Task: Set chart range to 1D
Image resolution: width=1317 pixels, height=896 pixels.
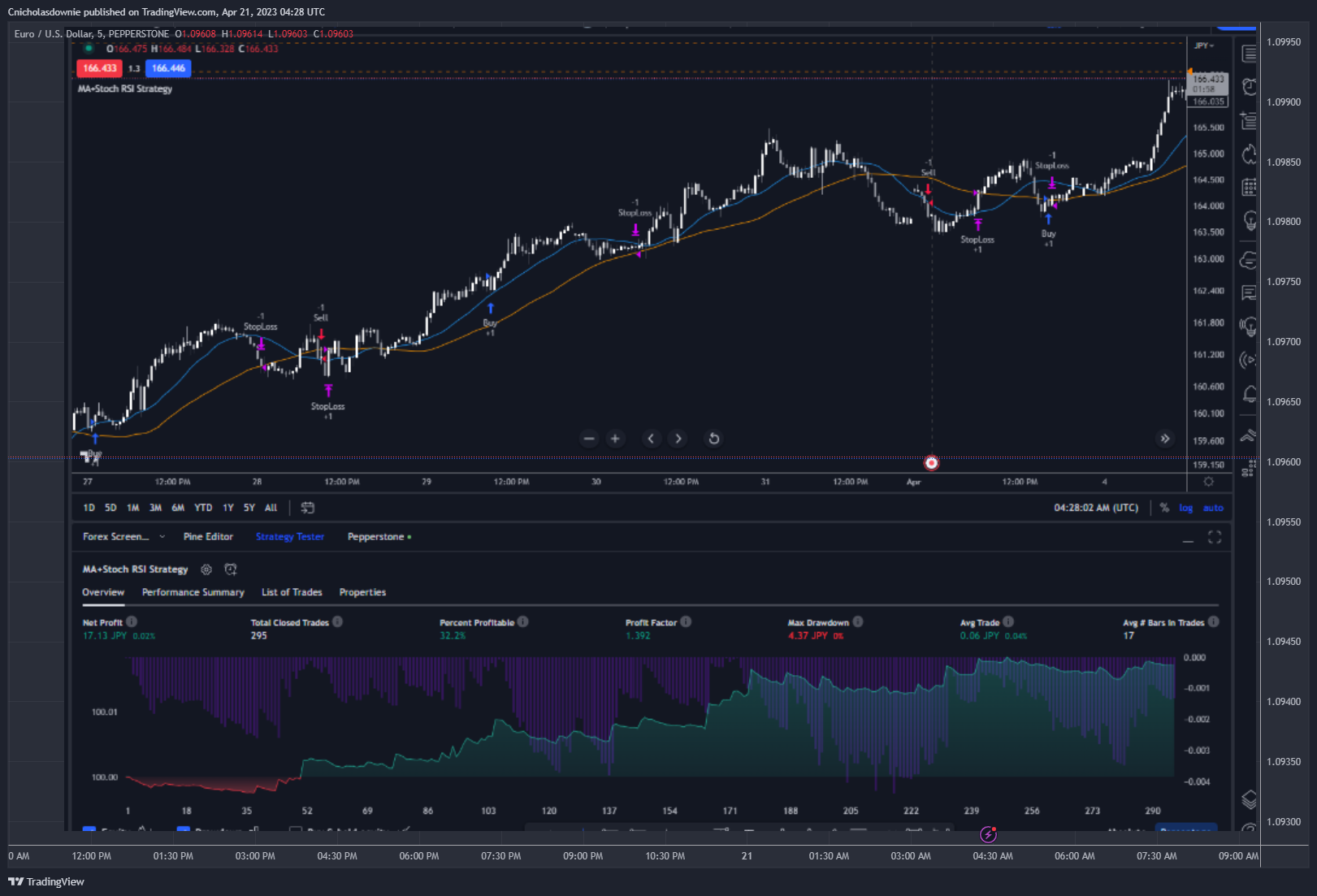Action: [x=89, y=508]
